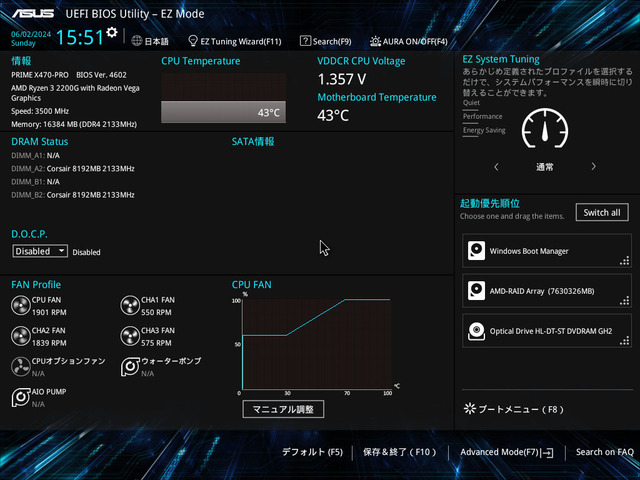
Task: Click the EZ System Tuning gauge dial
Action: point(545,128)
